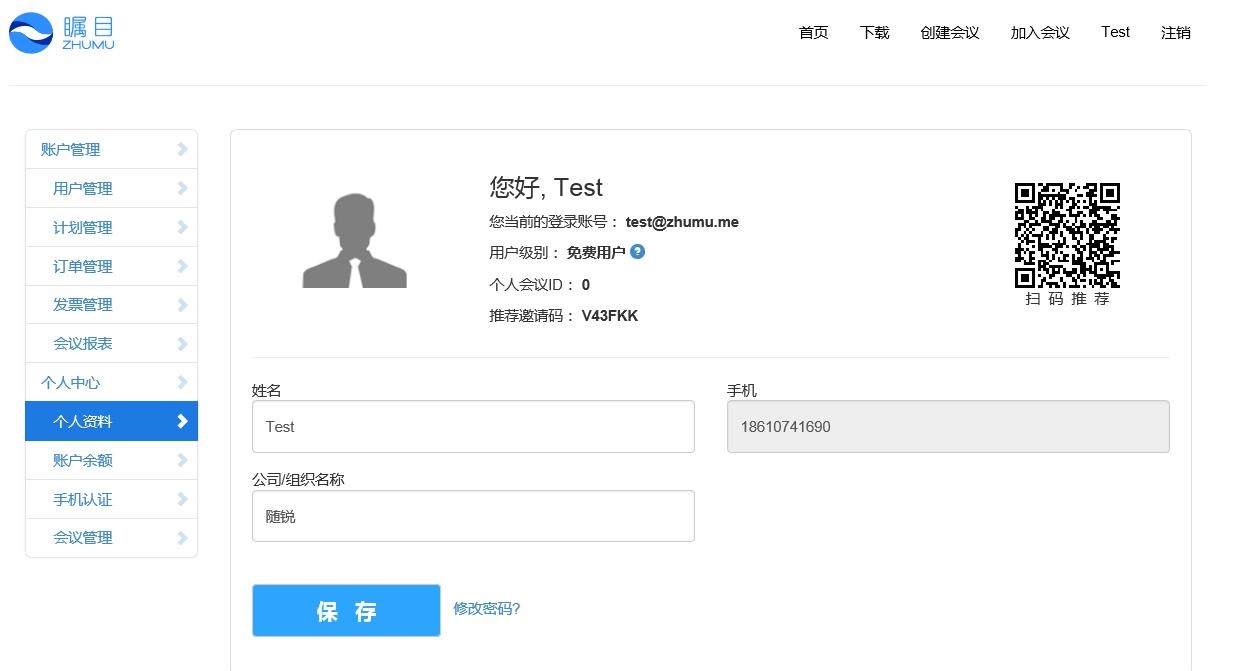Click the Zhumu logo icon

point(32,33)
